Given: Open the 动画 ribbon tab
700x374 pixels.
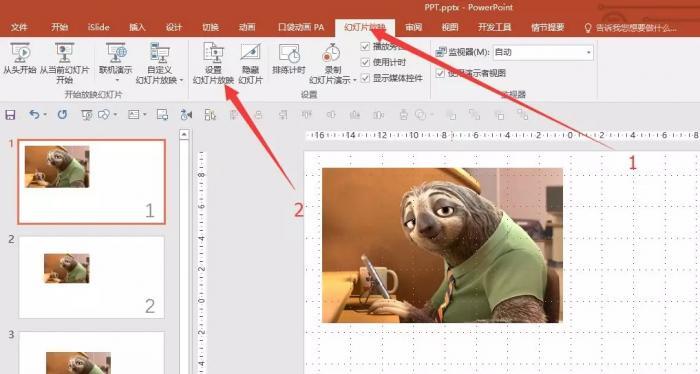Looking at the screenshot, I should click(247, 27).
